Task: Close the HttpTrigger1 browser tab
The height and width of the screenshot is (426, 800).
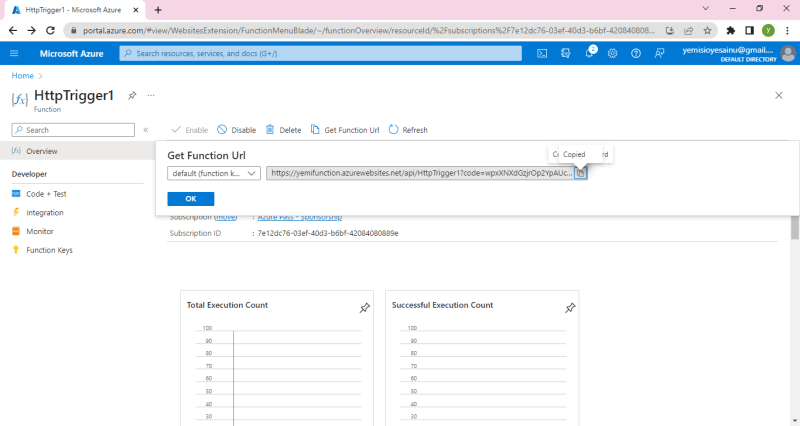Action: 136,10
